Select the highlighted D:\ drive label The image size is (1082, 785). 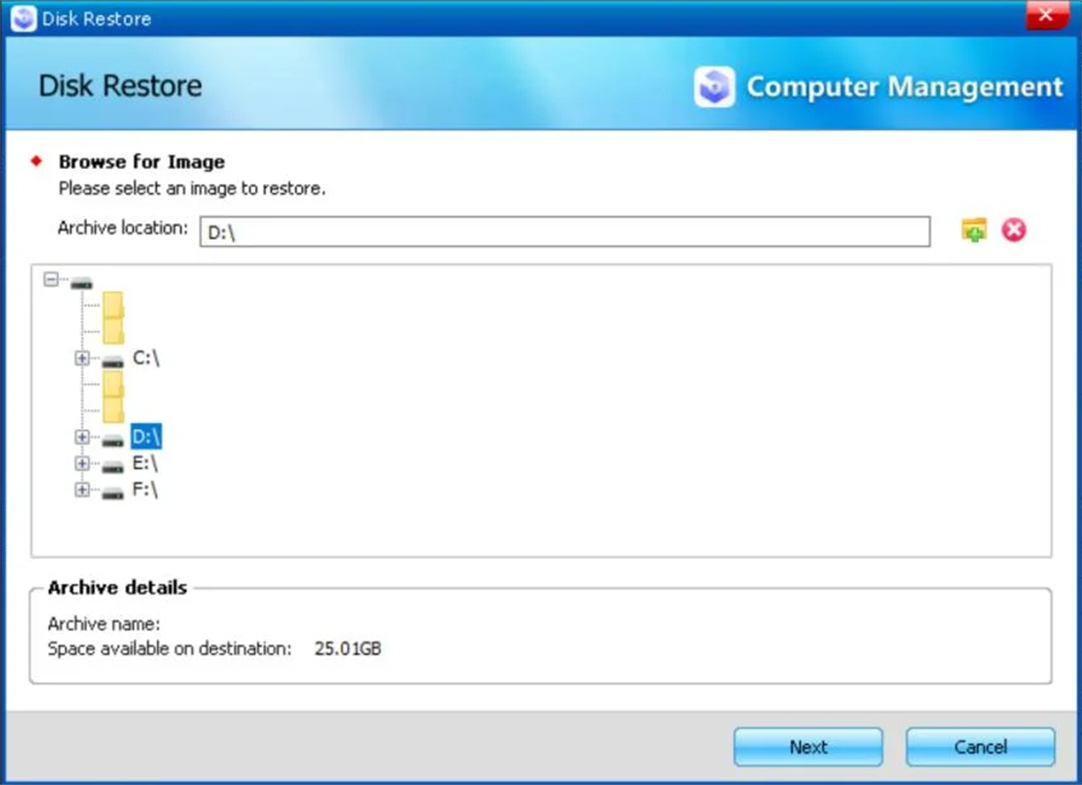click(x=146, y=437)
